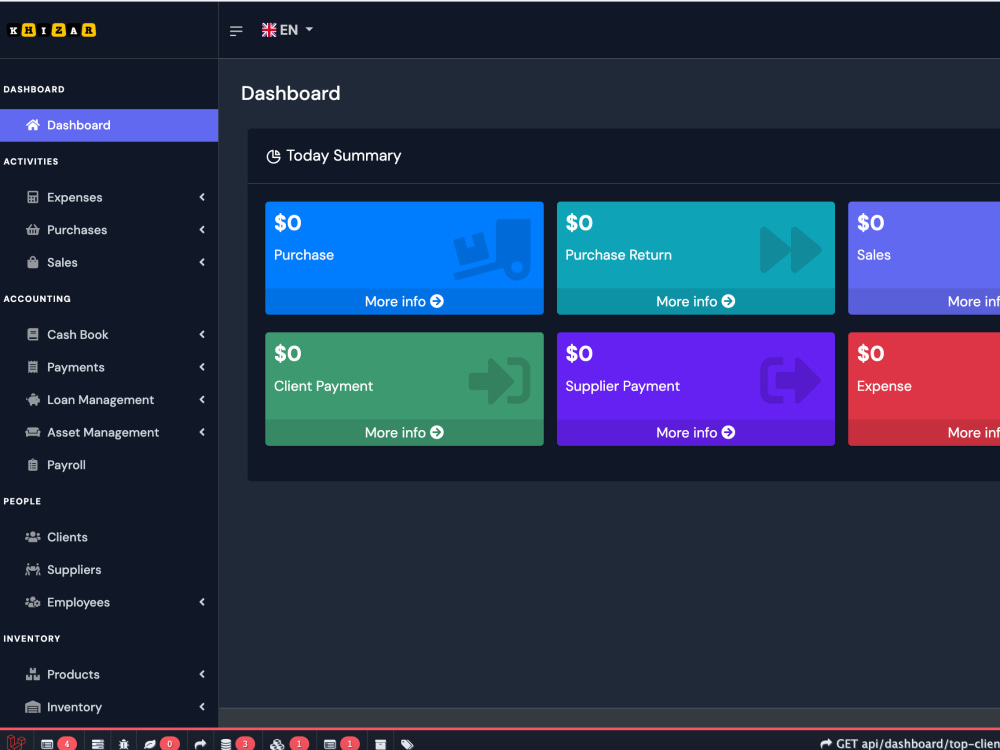Open the Suppliers menu item
Image resolution: width=1000 pixels, height=750 pixels.
tap(109, 570)
